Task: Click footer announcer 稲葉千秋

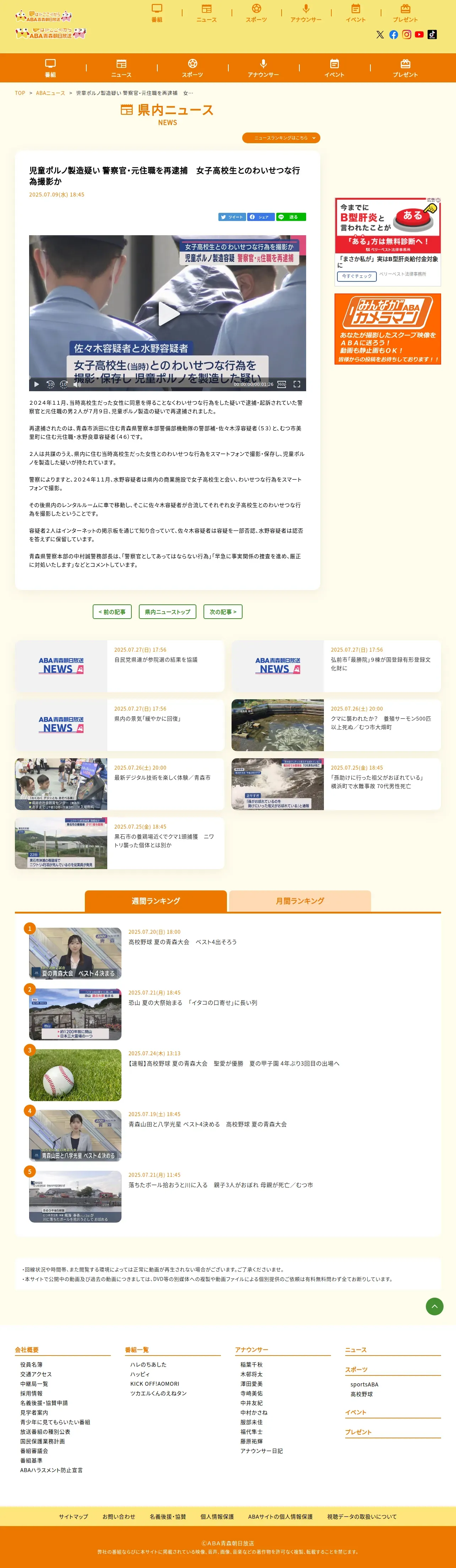Action: tap(251, 1365)
